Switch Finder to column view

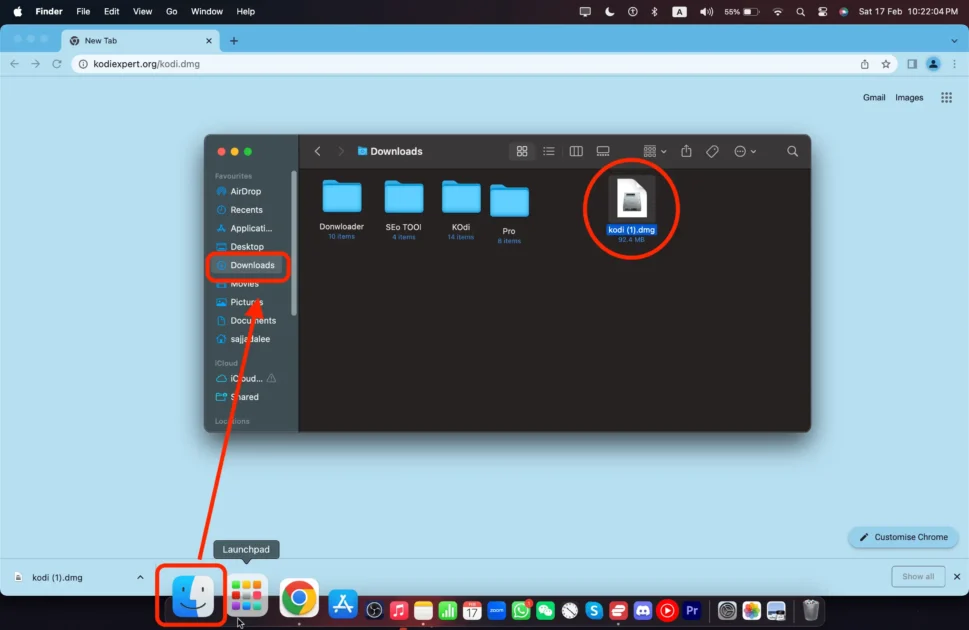pyautogui.click(x=576, y=151)
